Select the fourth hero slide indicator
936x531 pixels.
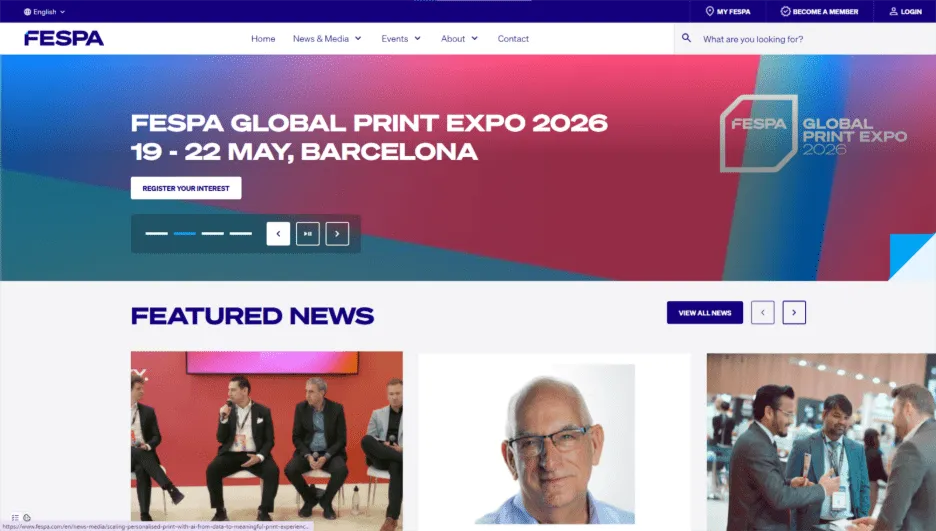pyautogui.click(x=241, y=233)
